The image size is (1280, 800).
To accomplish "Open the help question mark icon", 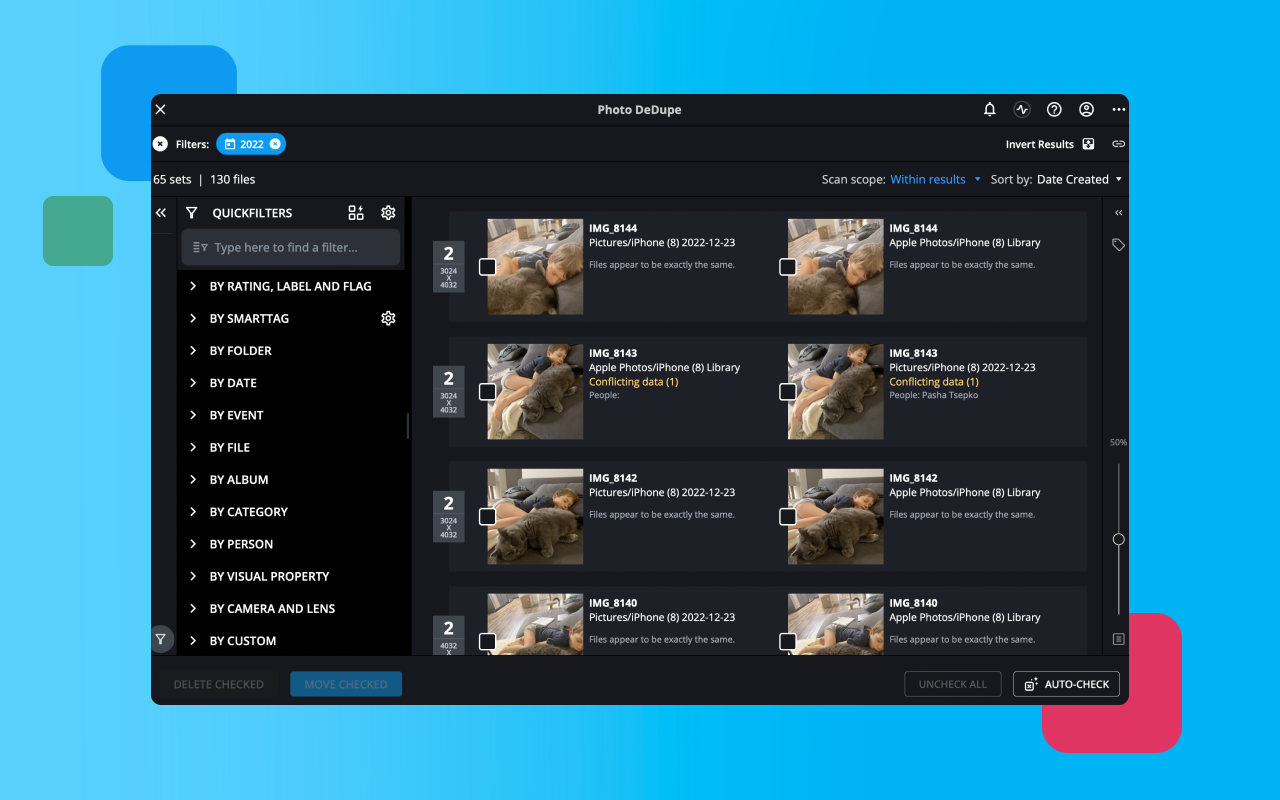I will point(1054,110).
